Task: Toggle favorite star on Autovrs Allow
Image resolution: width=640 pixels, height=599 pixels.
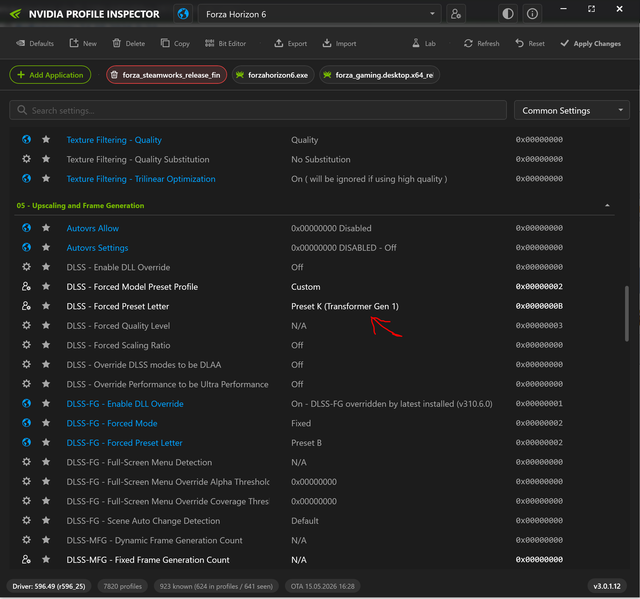Action: click(x=46, y=228)
